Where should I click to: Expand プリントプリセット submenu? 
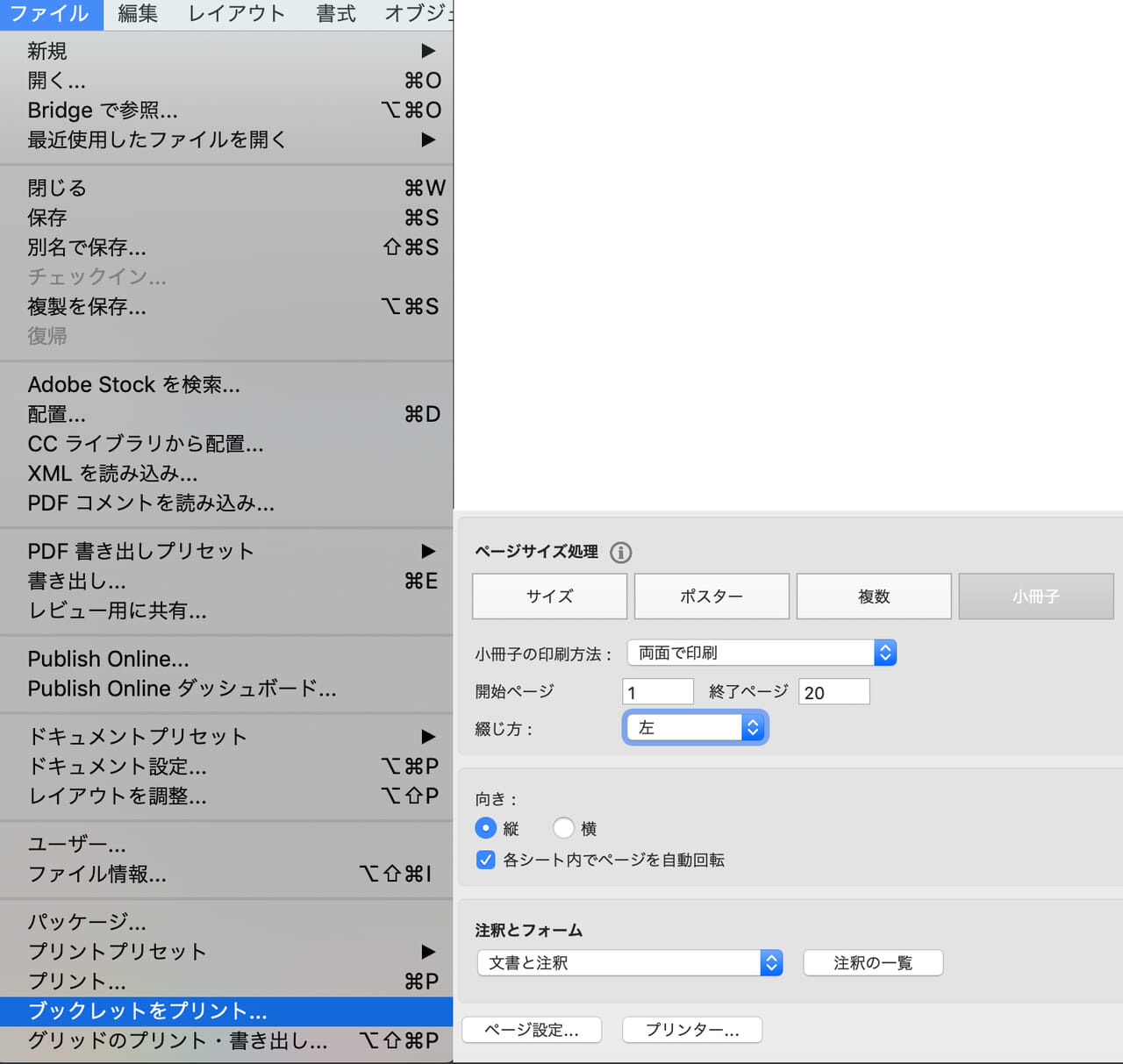pos(226,952)
